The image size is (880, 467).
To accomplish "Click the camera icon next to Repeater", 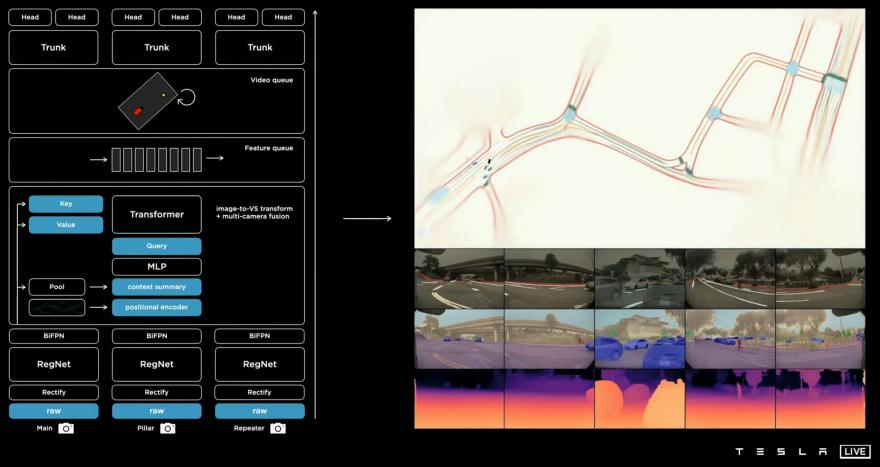I will (278, 428).
